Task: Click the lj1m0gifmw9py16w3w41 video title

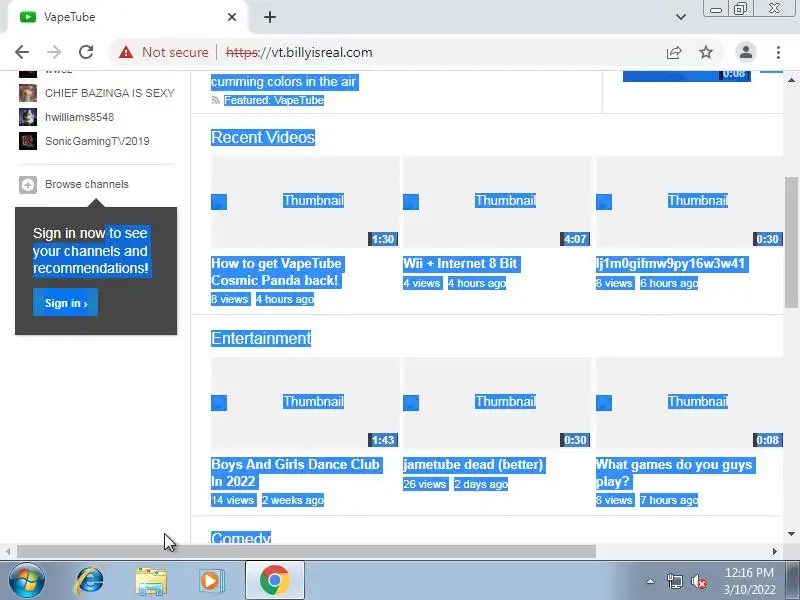Action: (671, 264)
